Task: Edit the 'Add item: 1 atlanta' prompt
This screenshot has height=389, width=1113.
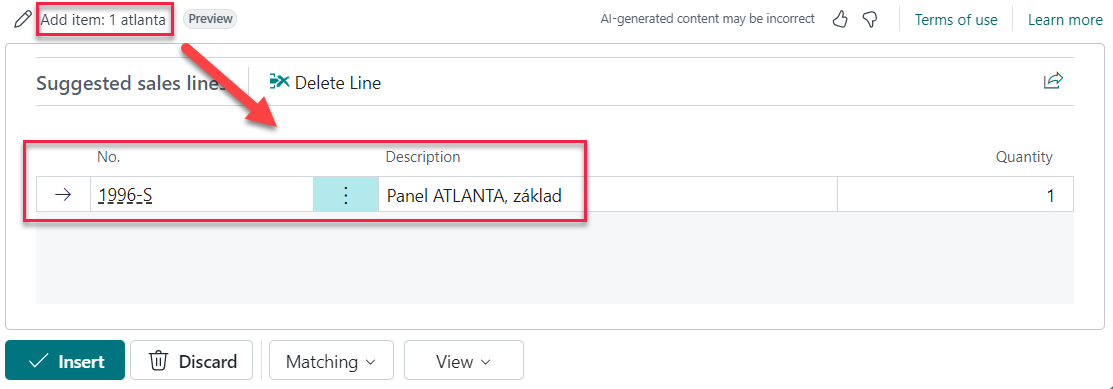Action: [103, 20]
